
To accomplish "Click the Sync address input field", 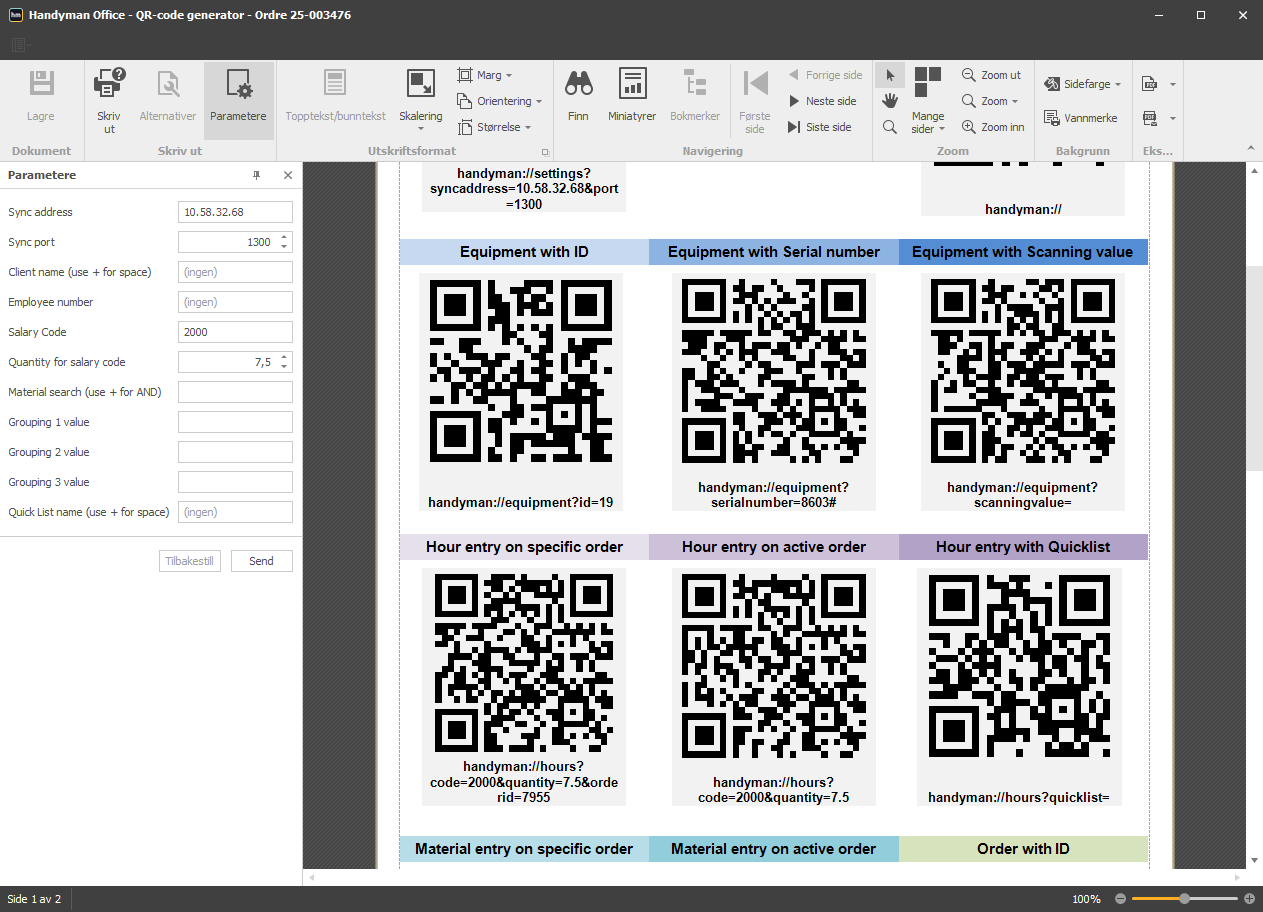I will [235, 212].
